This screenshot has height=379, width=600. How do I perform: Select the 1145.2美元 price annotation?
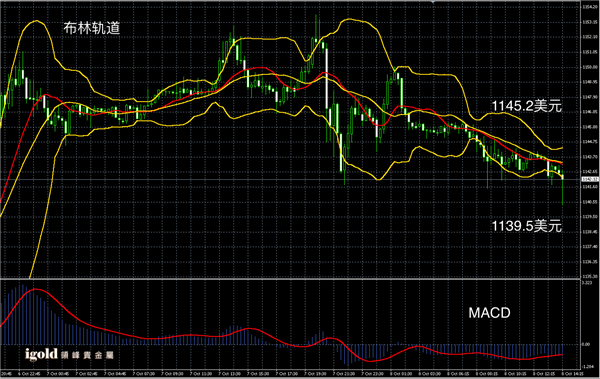[527, 106]
